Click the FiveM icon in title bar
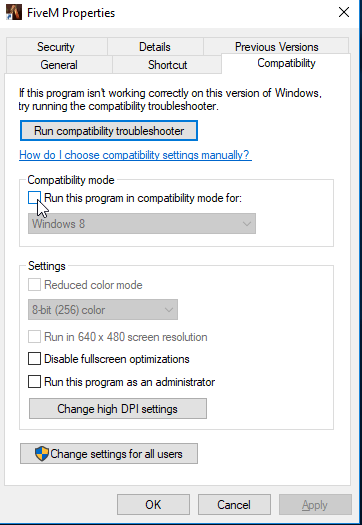This screenshot has height=525, width=362. click(14, 13)
